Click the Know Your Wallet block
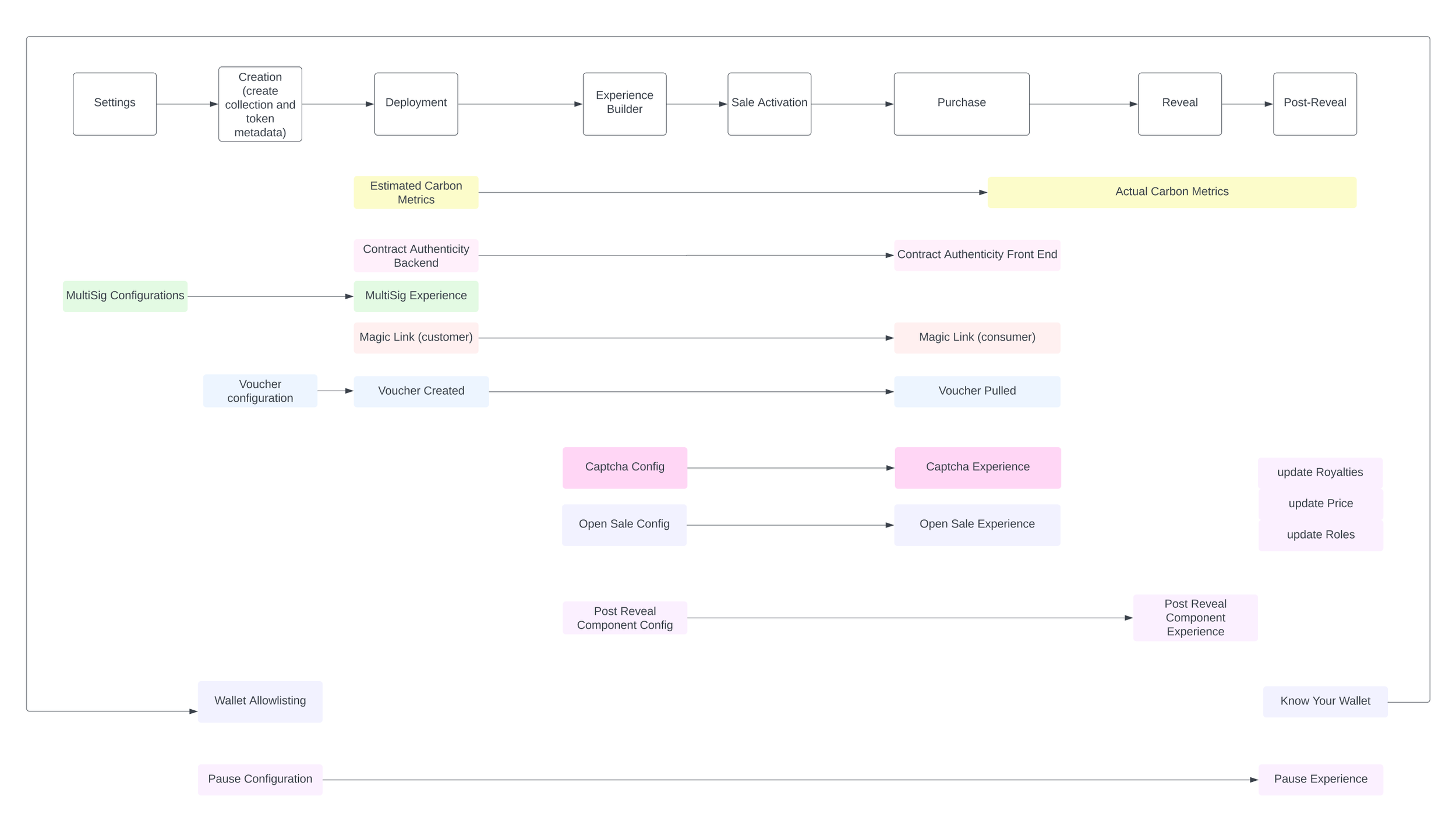The height and width of the screenshot is (832, 1456). tap(1325, 701)
